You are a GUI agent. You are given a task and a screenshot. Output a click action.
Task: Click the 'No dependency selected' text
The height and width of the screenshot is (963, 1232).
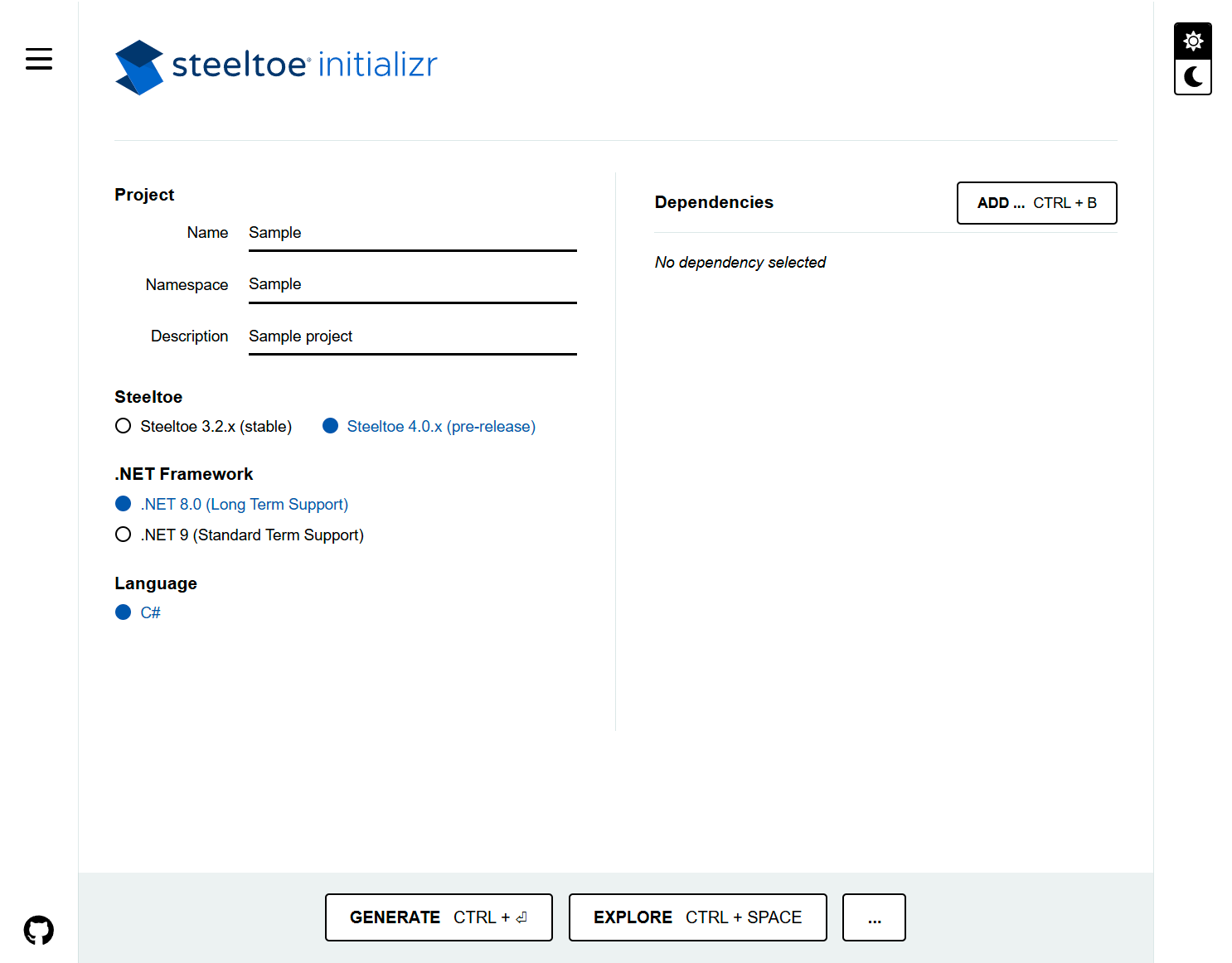740,263
